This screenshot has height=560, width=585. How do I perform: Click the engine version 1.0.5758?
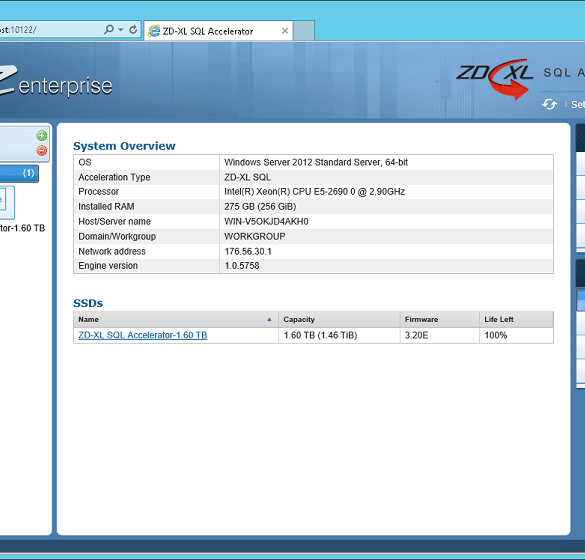pos(242,266)
